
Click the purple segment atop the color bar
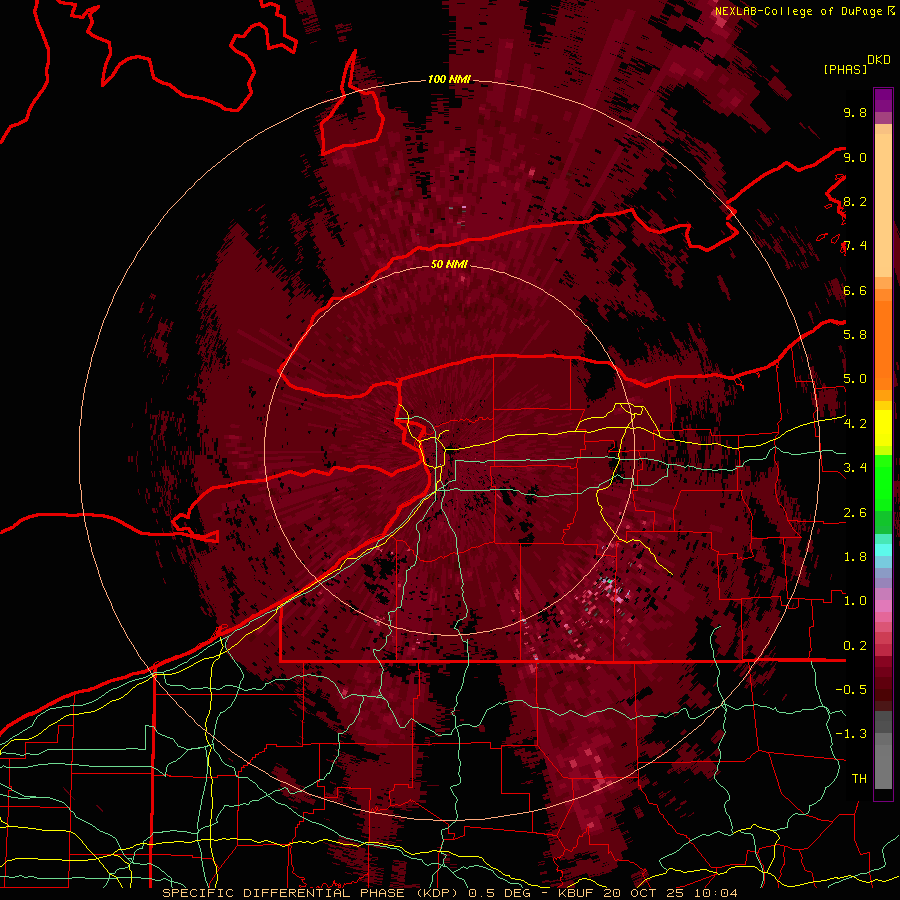(x=883, y=100)
